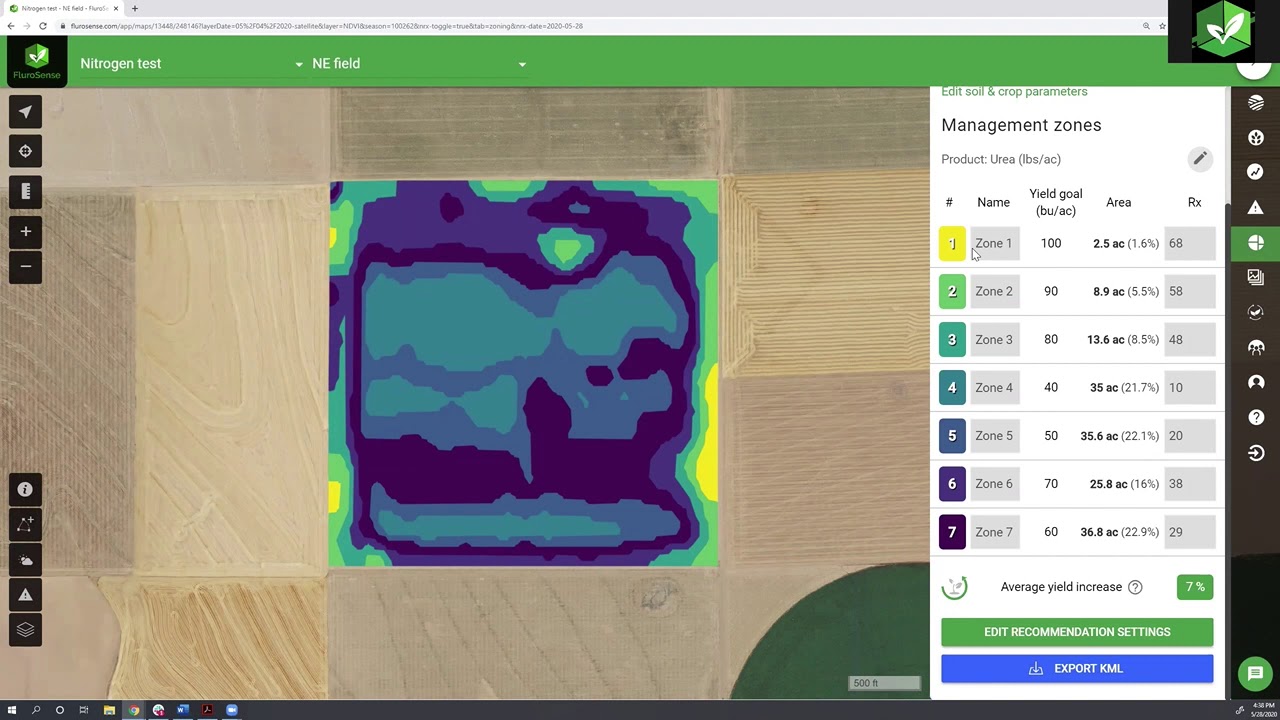Select the ruler measurement tool
The height and width of the screenshot is (720, 1280).
(25, 191)
